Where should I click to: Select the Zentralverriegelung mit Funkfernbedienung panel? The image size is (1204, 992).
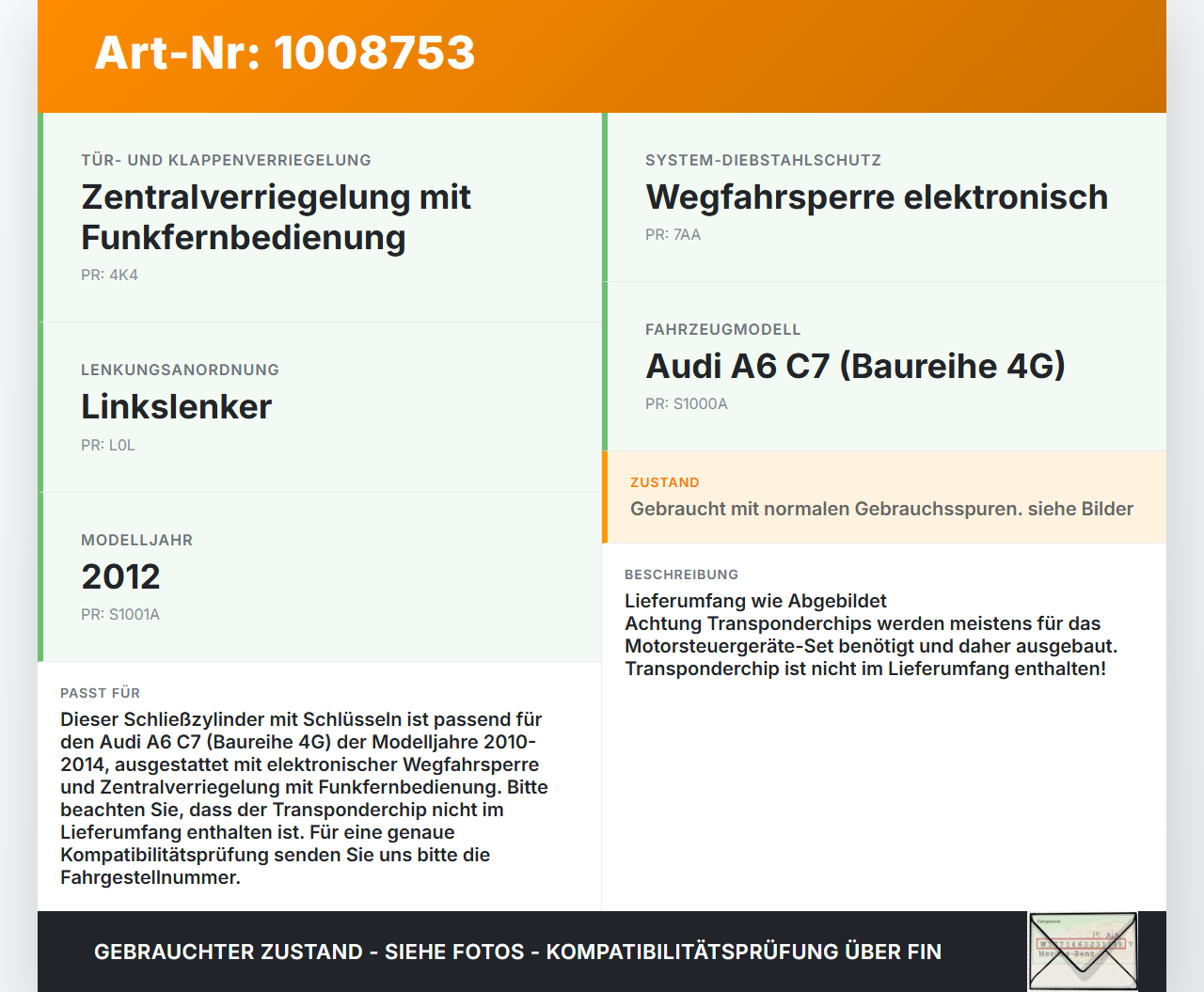click(x=276, y=217)
